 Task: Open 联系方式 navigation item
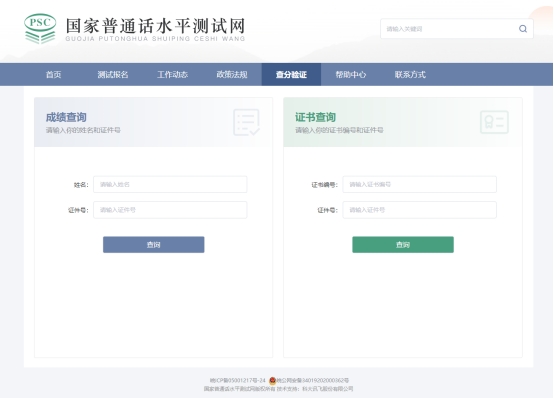pos(410,75)
